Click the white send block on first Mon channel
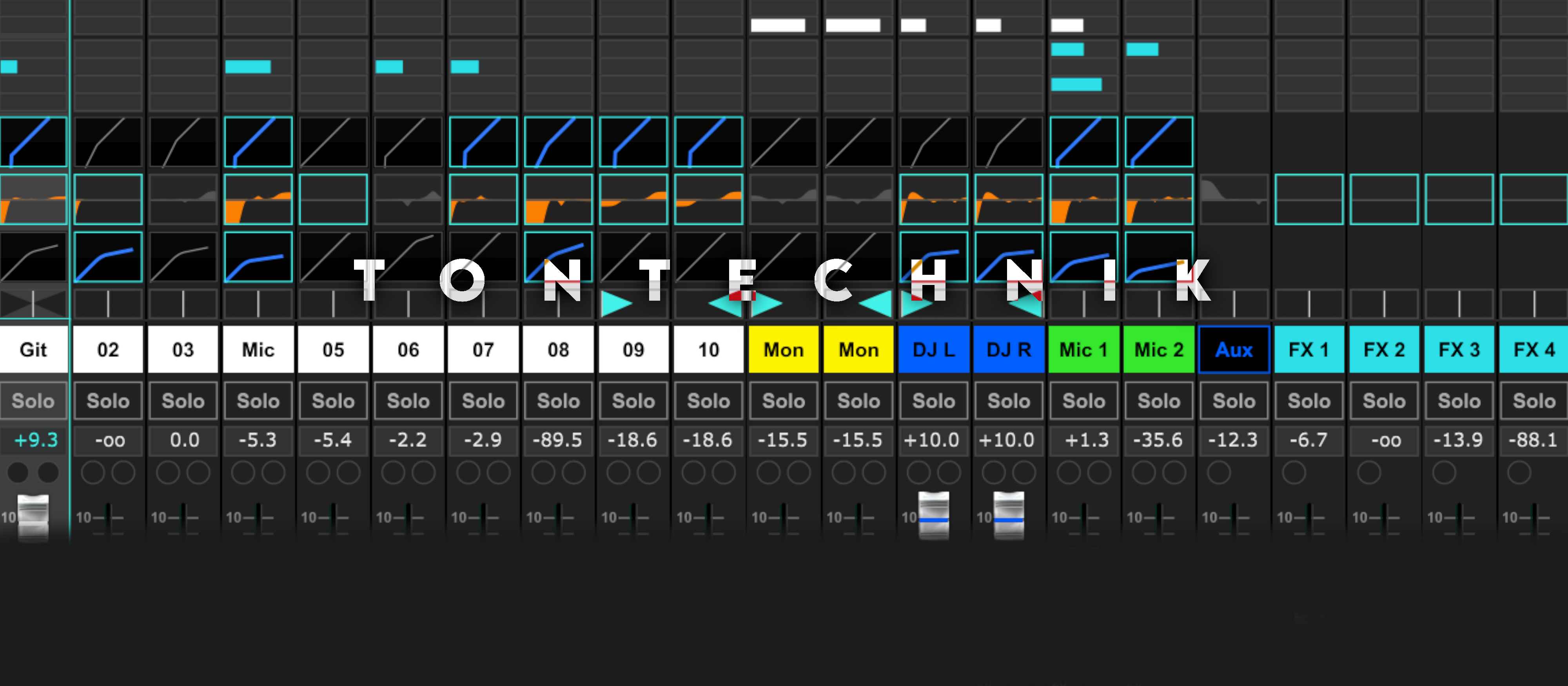Viewport: 1568px width, 686px height. [x=778, y=25]
